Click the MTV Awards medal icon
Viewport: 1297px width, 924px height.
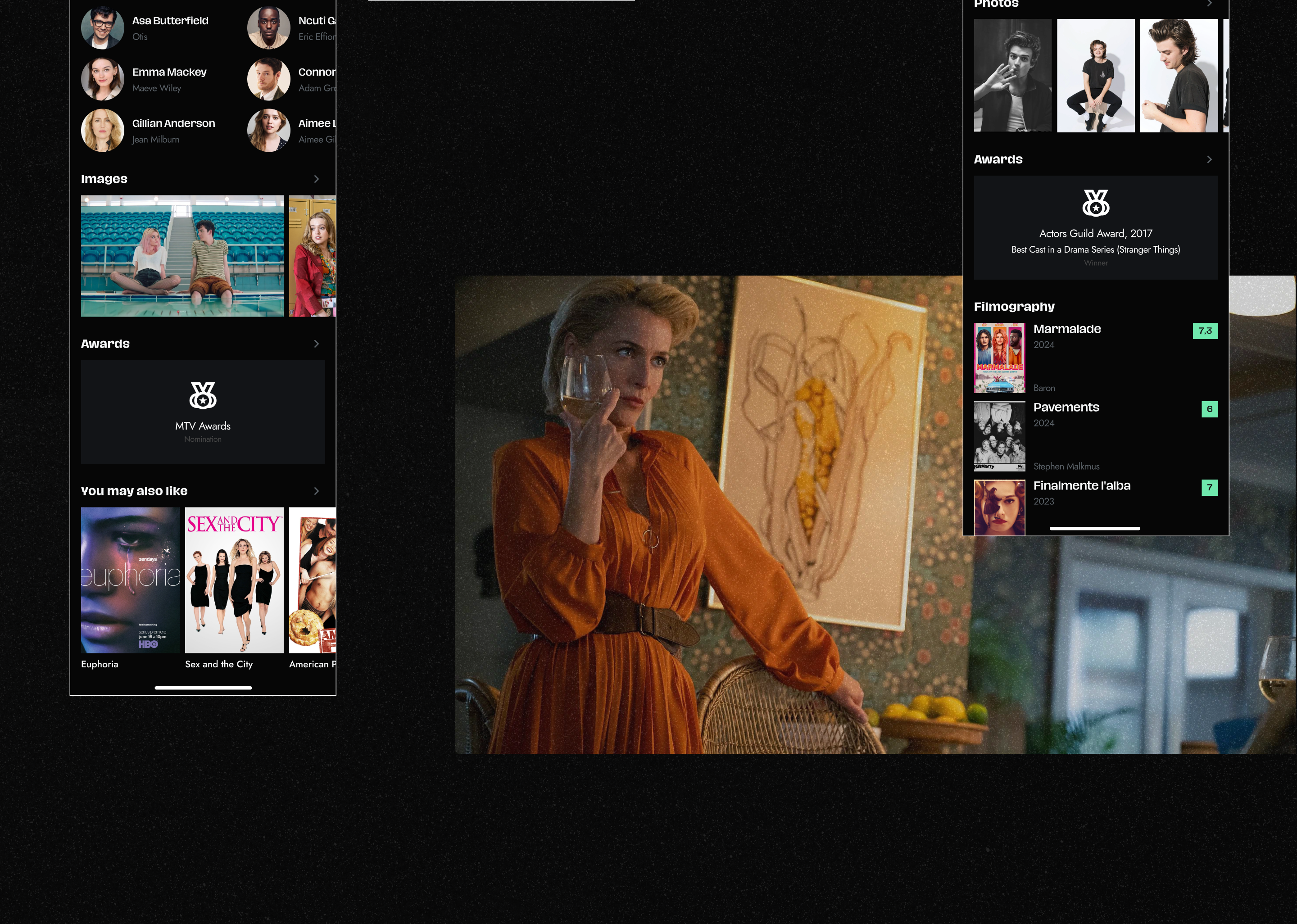click(x=203, y=395)
